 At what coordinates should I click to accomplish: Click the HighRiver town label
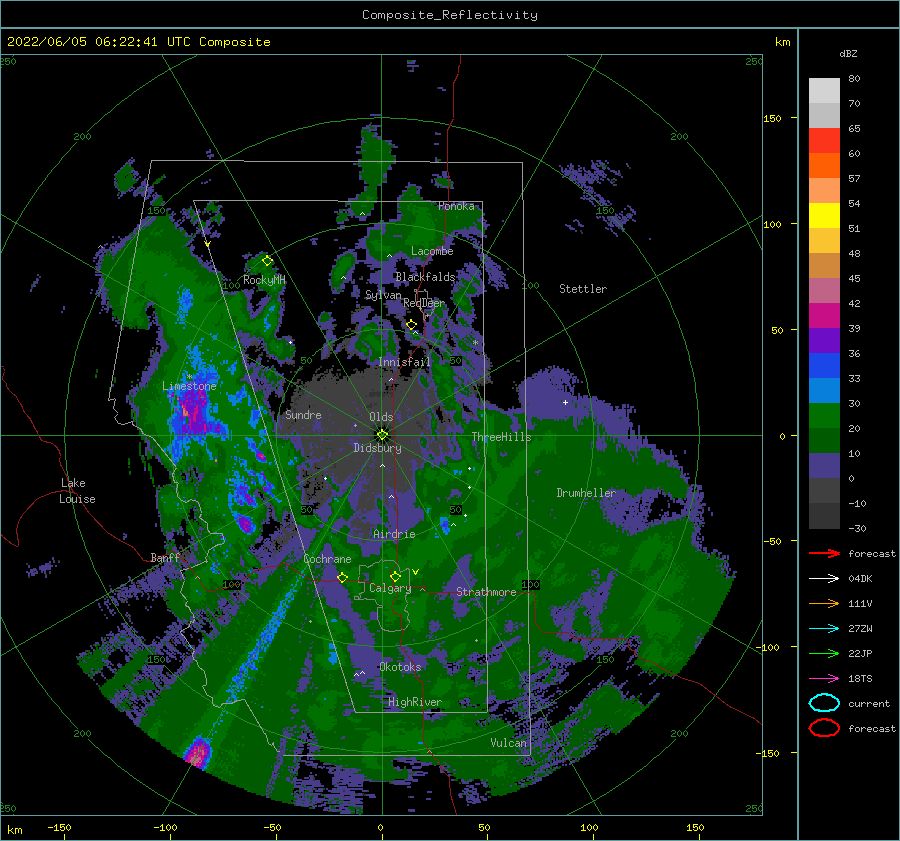coord(415,702)
